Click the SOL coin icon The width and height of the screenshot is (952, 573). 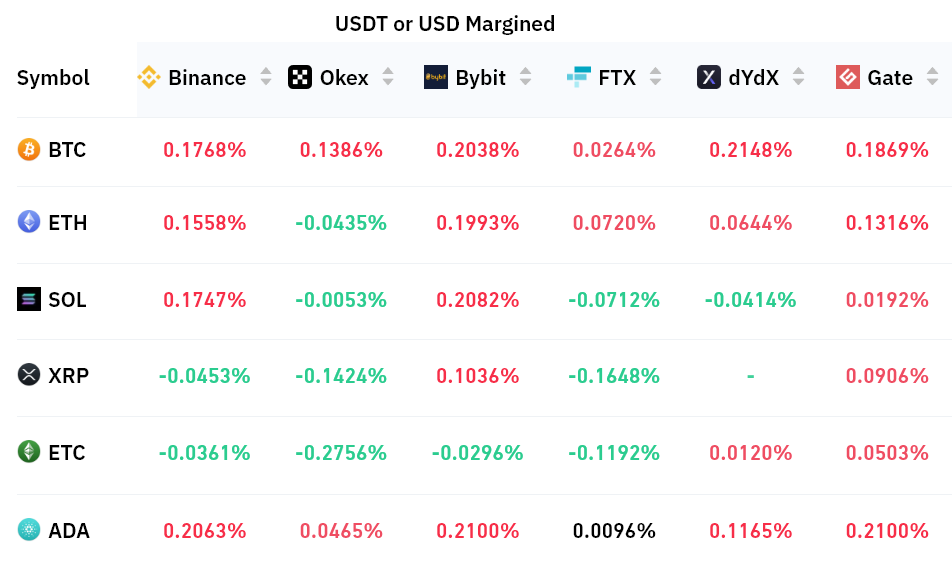tap(29, 299)
